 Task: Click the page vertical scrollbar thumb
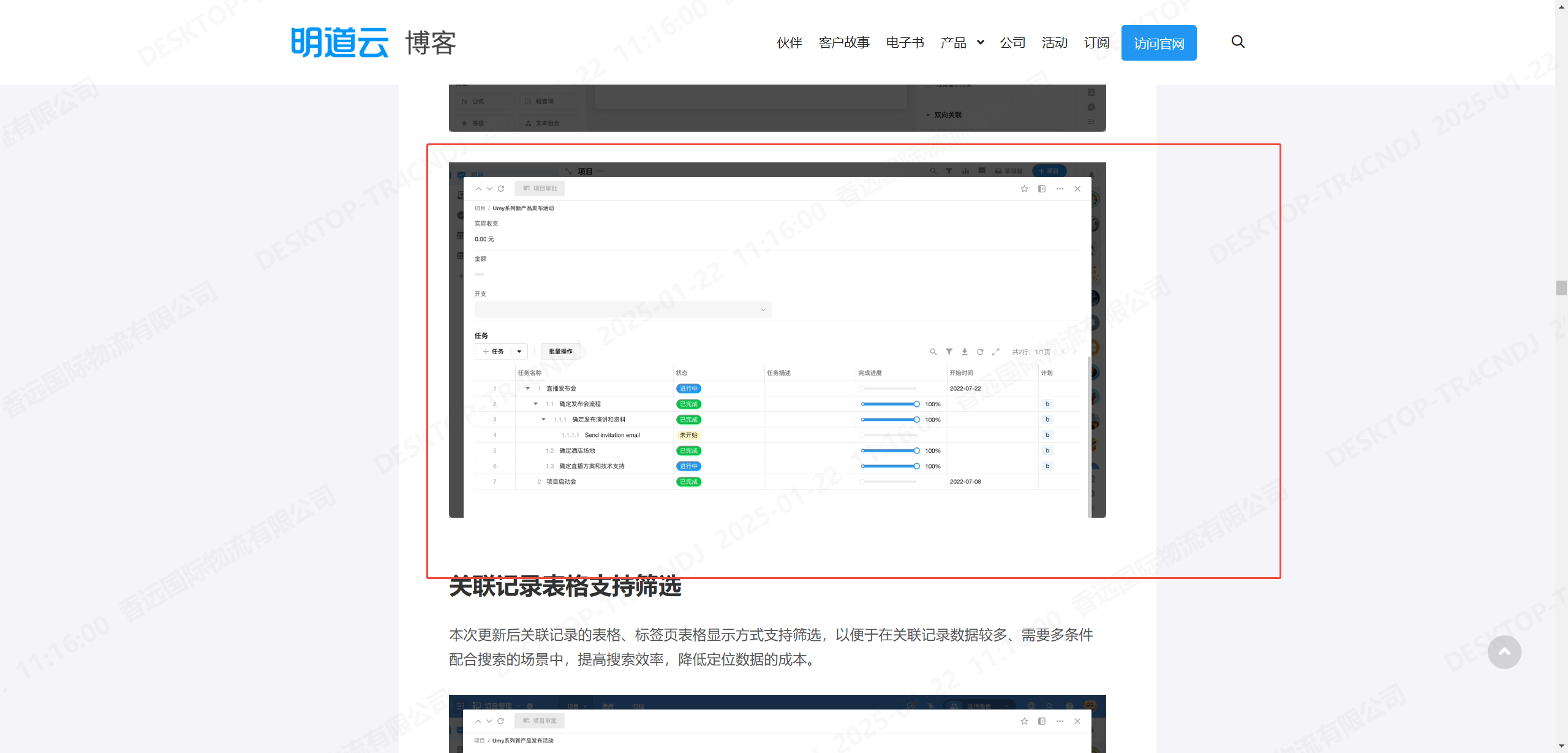(1561, 287)
